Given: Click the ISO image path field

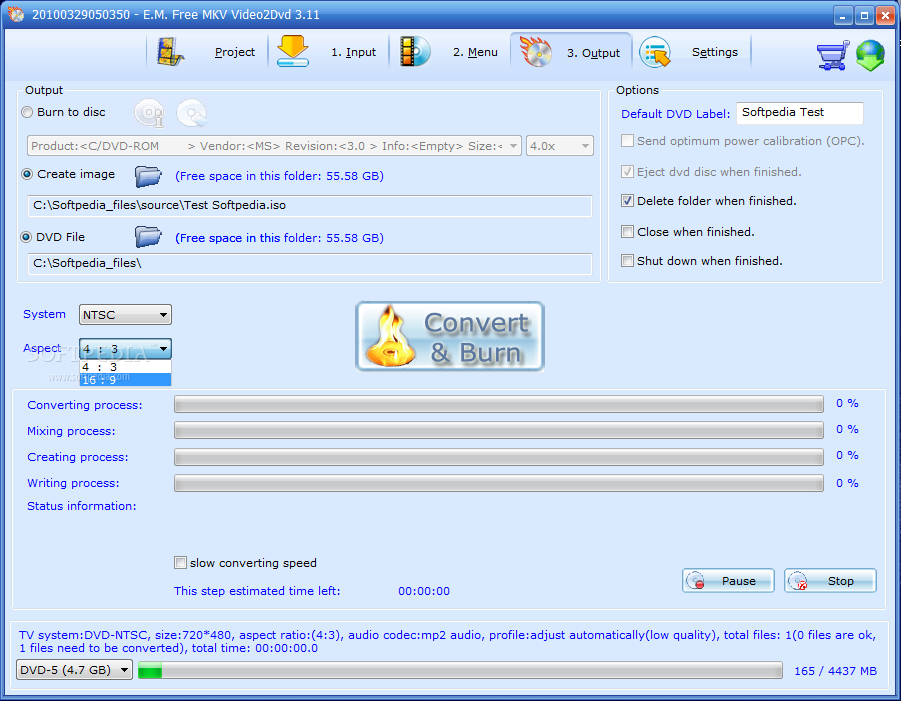Looking at the screenshot, I should [310, 206].
